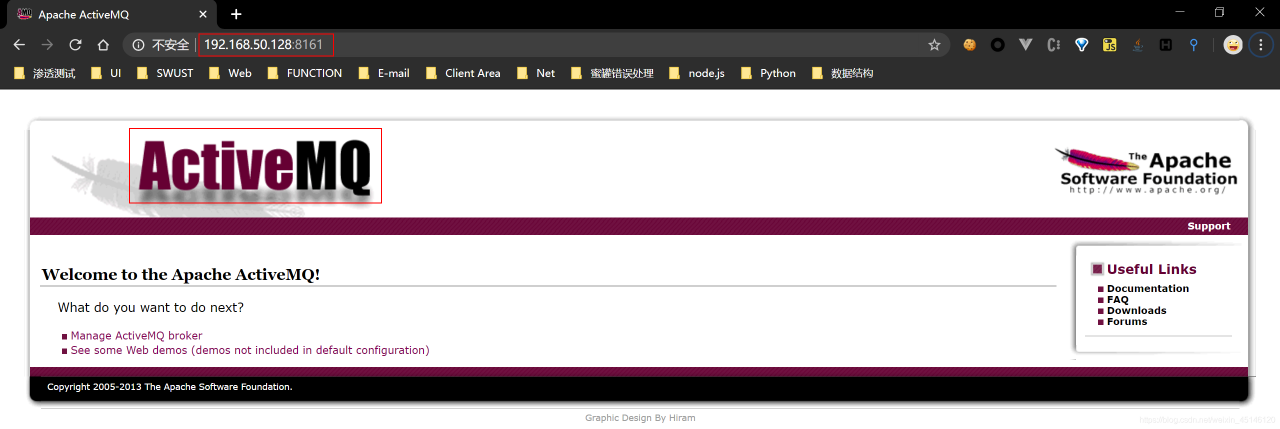The width and height of the screenshot is (1280, 429).
Task: Click the Useful Links heading
Action: pyautogui.click(x=1151, y=269)
